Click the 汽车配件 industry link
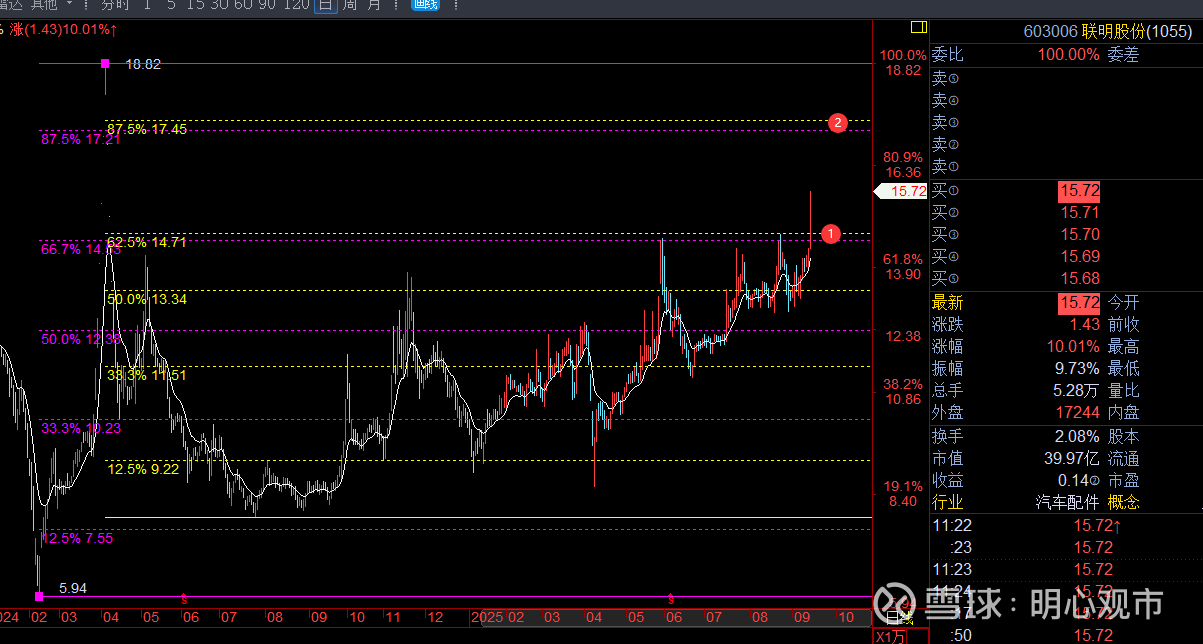The height and width of the screenshot is (644, 1203). 1067,502
